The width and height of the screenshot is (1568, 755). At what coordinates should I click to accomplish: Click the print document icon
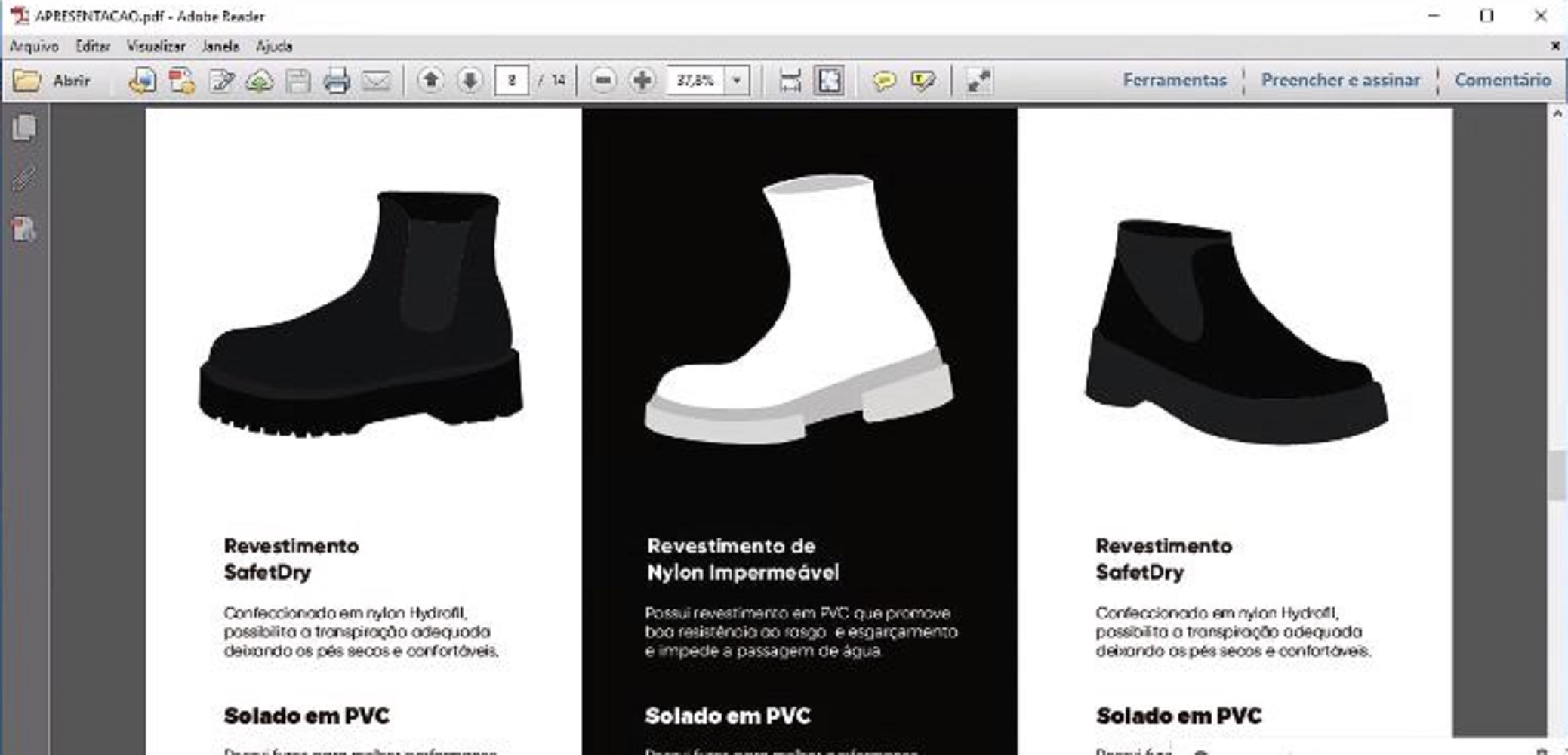[x=336, y=80]
